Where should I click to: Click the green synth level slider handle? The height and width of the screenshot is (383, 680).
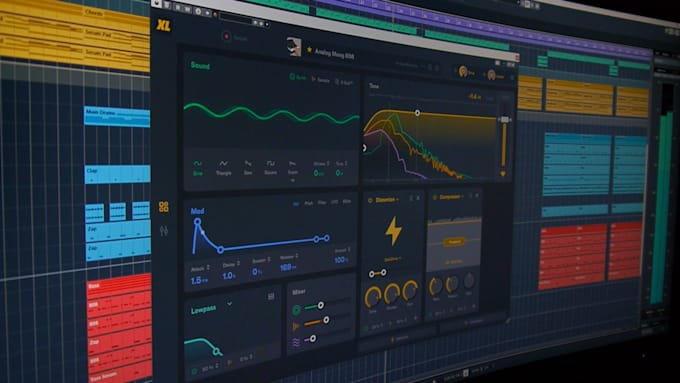tap(320, 305)
